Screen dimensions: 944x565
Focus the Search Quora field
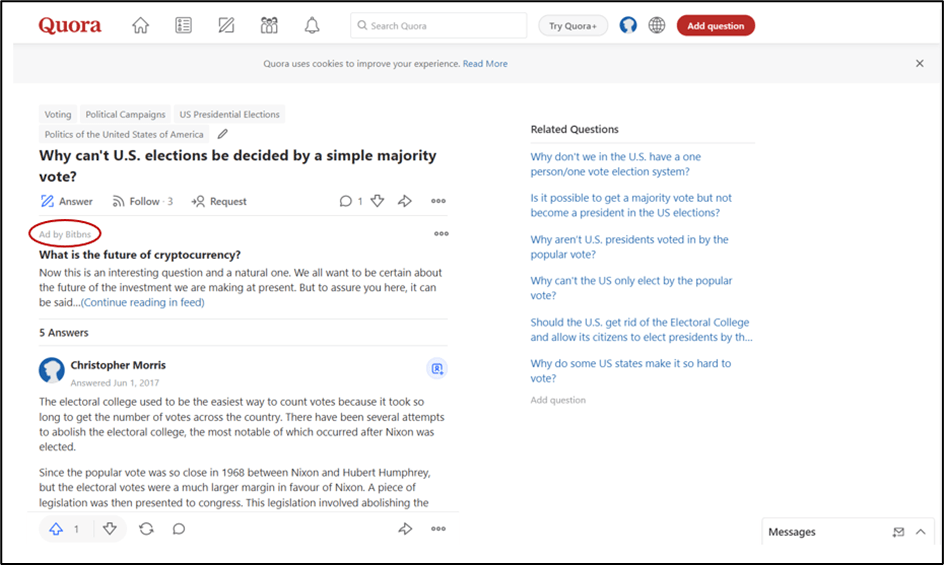[438, 25]
